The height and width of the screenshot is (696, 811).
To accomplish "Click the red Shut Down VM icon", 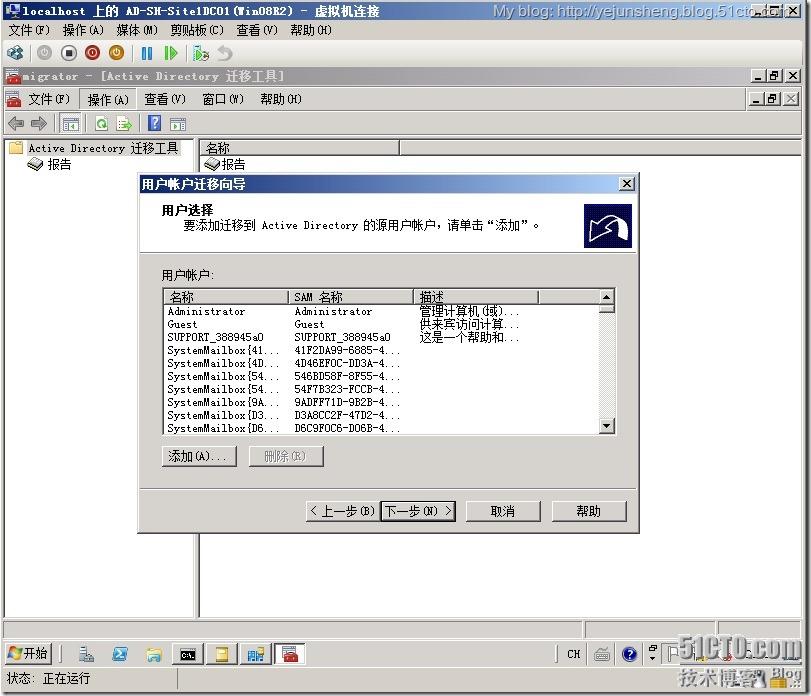I will 92,53.
